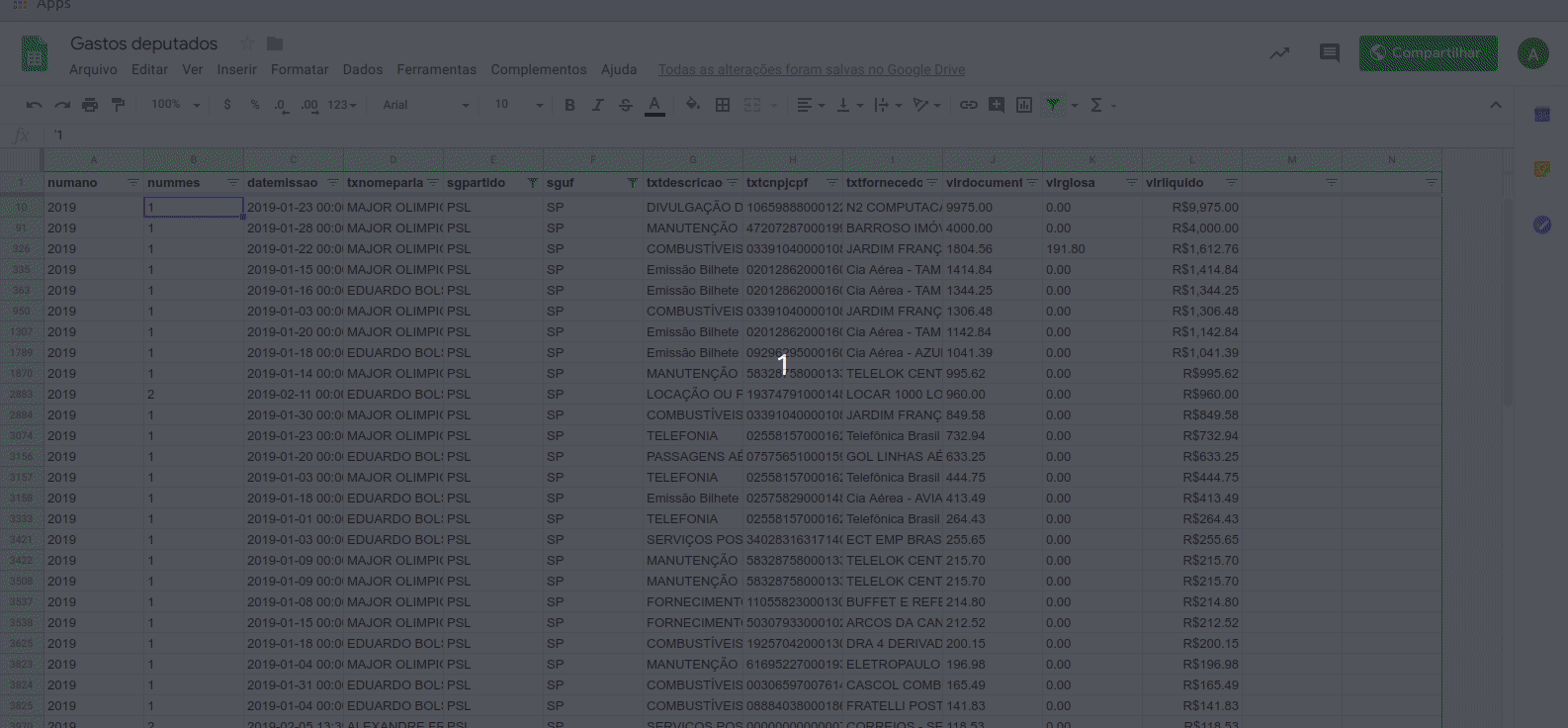Toggle bold formatting
The width and height of the screenshot is (1568, 728).
[569, 105]
